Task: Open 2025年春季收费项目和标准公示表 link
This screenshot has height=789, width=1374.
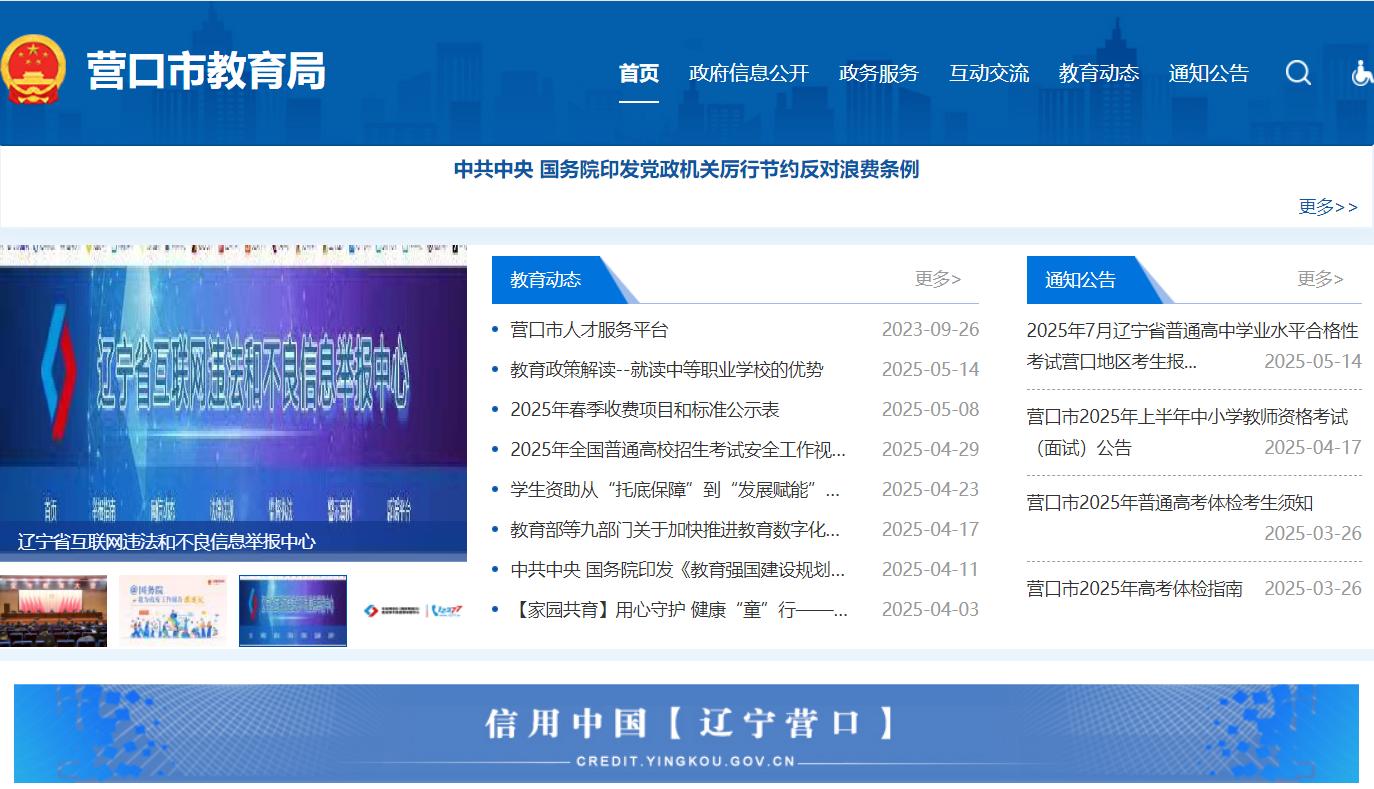Action: pos(644,410)
